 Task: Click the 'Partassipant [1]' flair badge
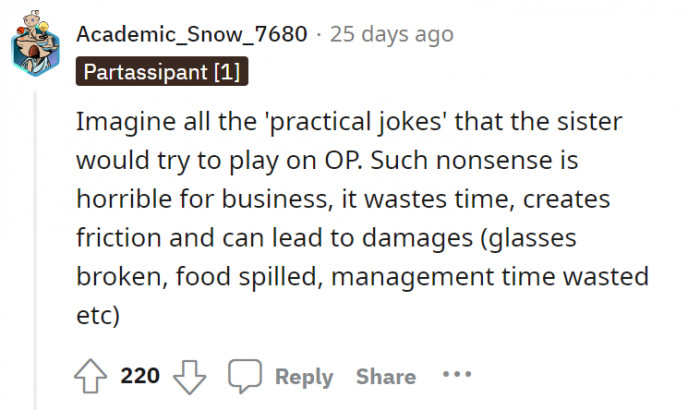[162, 71]
